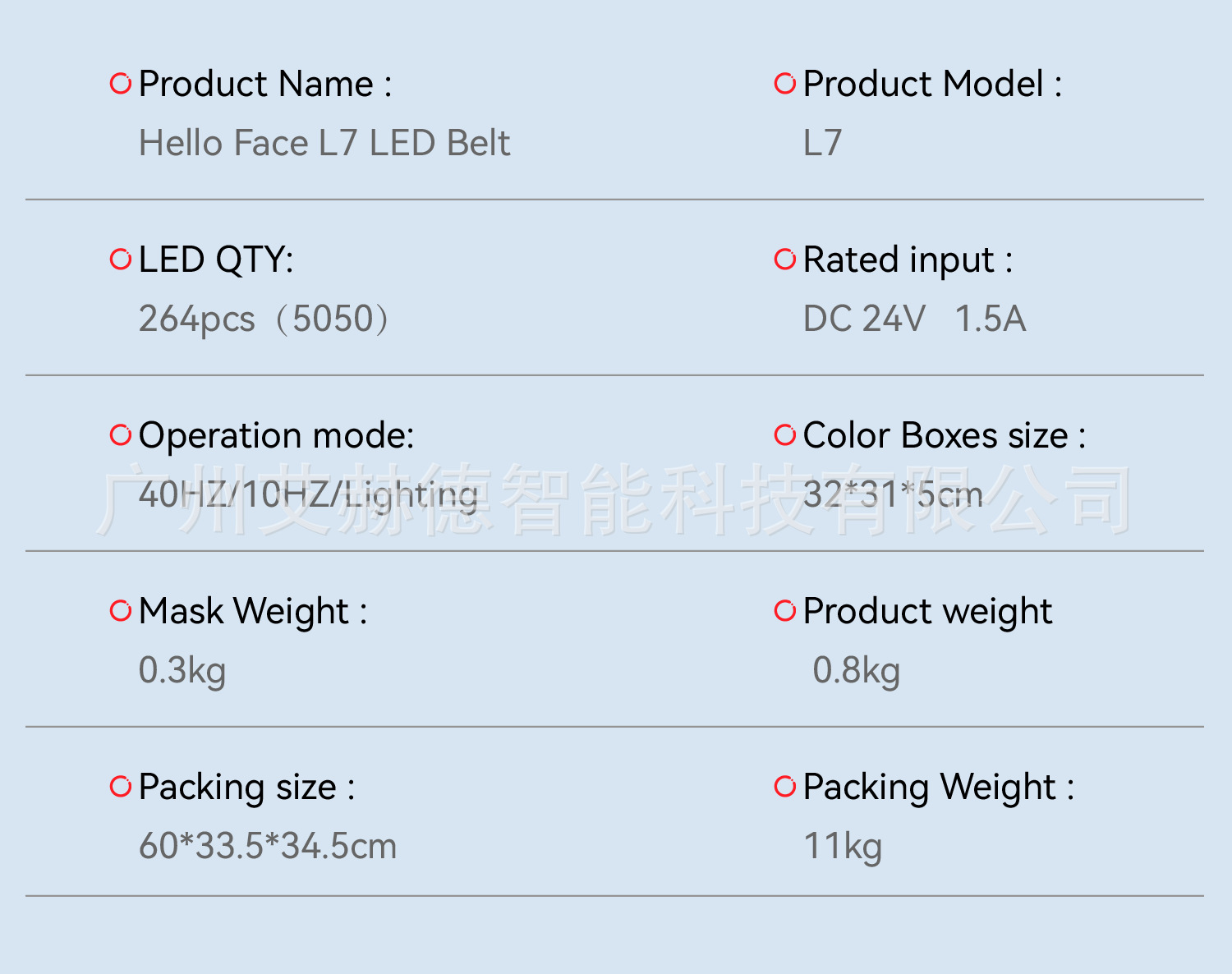The image size is (1232, 974).
Task: Click the red bullet next to LED QTY
Action: [121, 260]
